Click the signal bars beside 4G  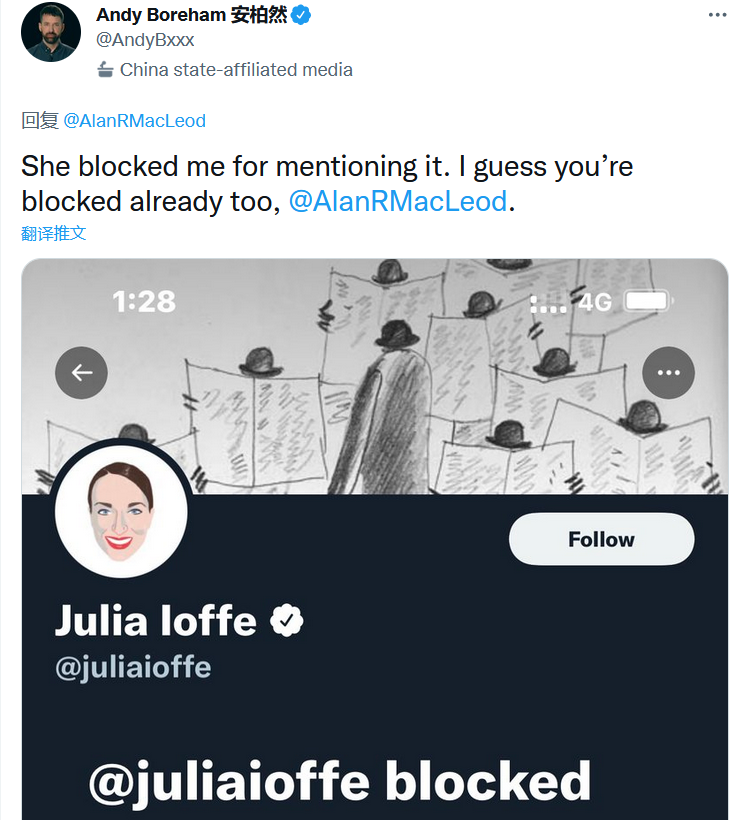pos(548,303)
